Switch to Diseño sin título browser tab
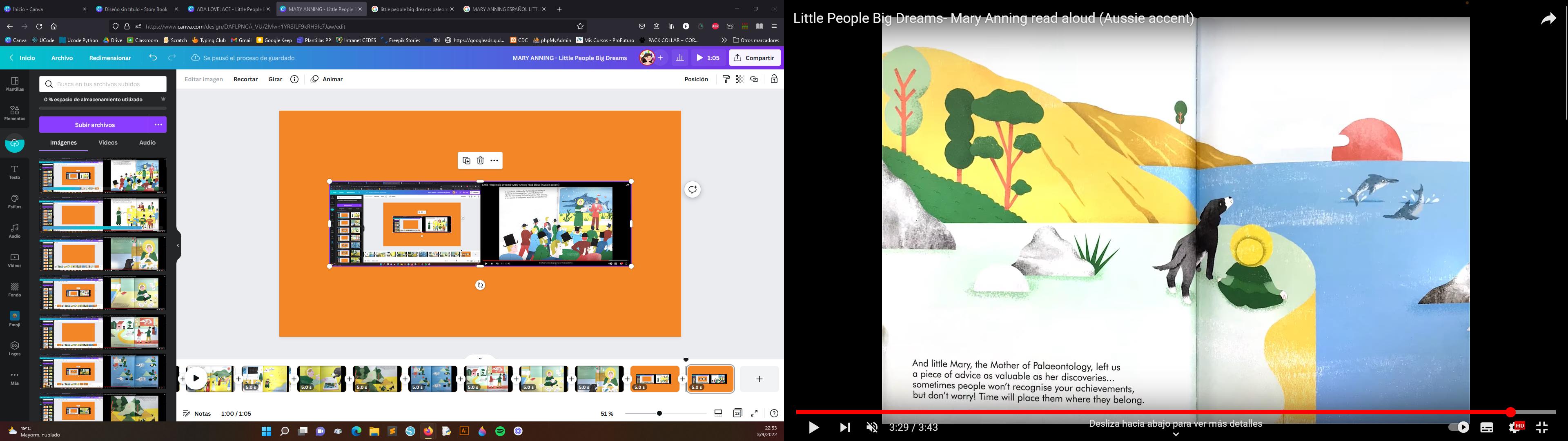Screen dimensions: 1568x441 click(x=136, y=9)
